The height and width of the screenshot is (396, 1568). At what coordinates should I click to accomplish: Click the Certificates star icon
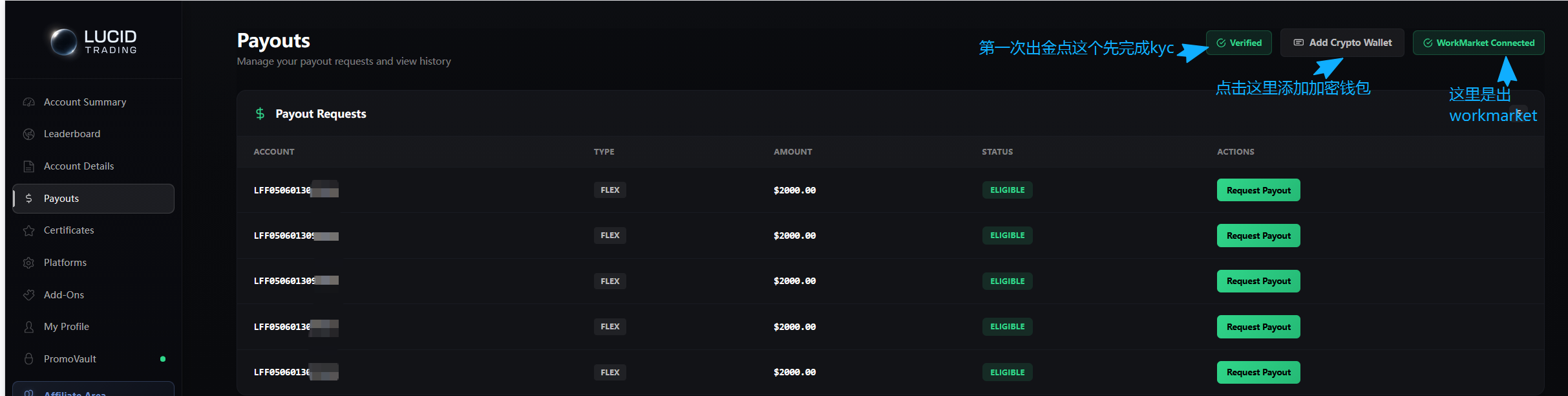(28, 230)
